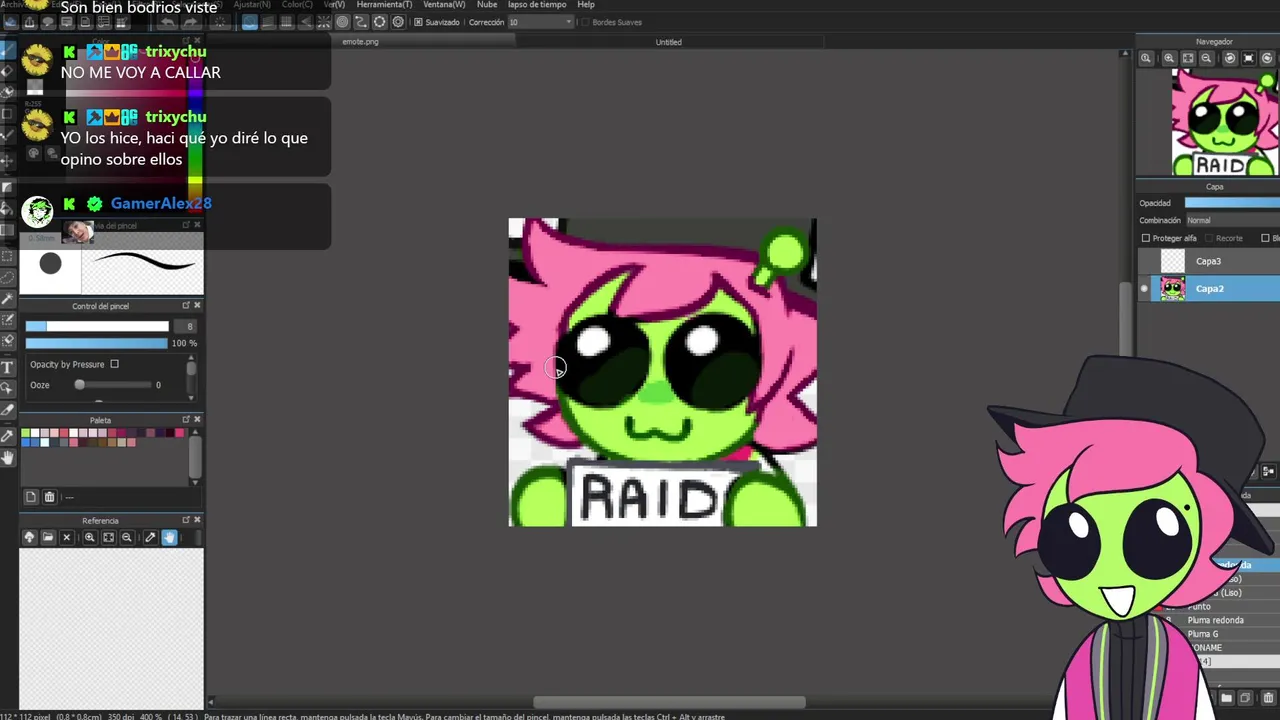Pick color with Referencia eyedropper icon

point(150,537)
